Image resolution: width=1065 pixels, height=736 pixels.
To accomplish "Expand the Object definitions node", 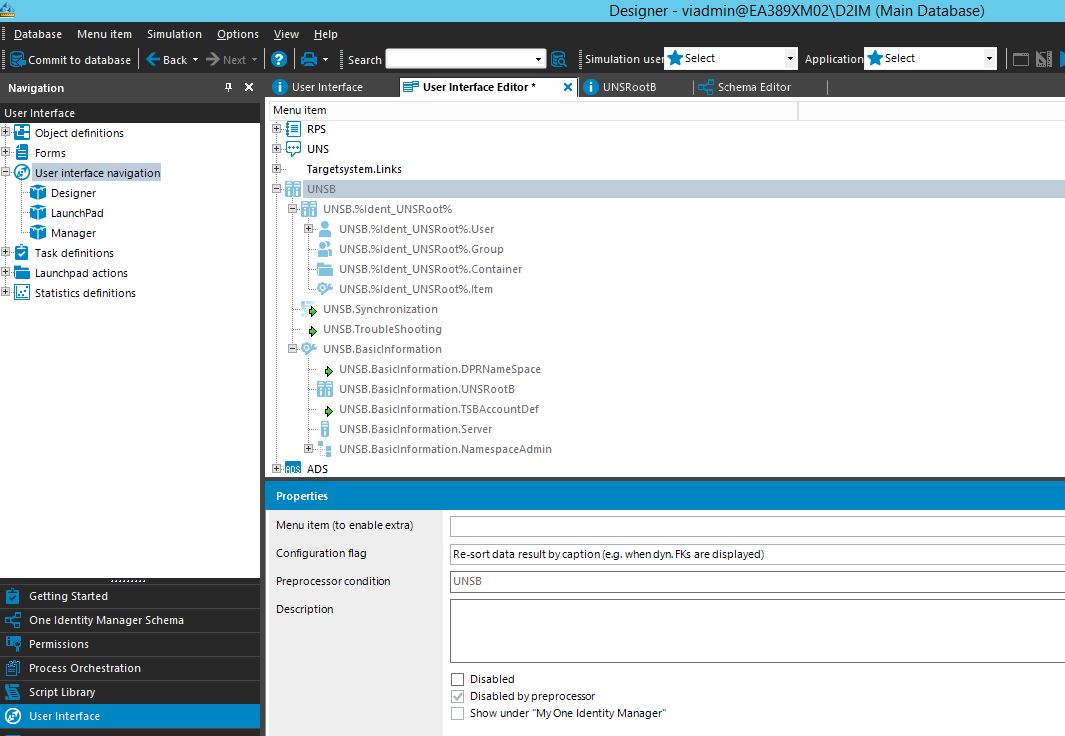I will coord(5,132).
